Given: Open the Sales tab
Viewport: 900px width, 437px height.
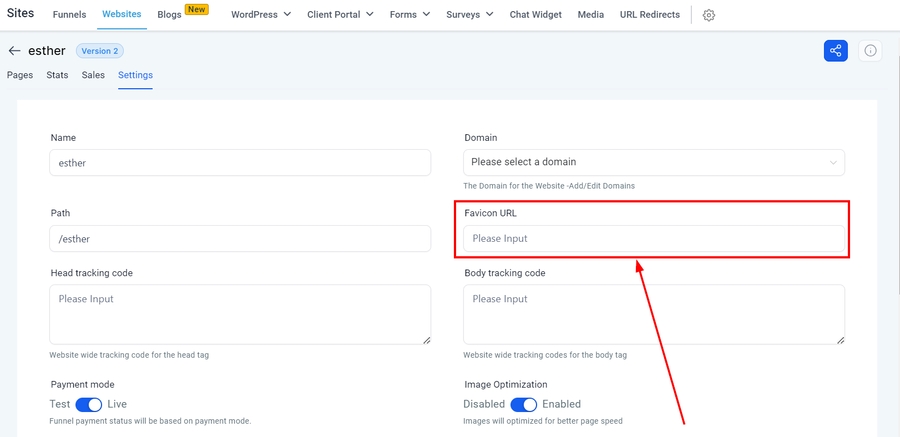Looking at the screenshot, I should (x=93, y=75).
